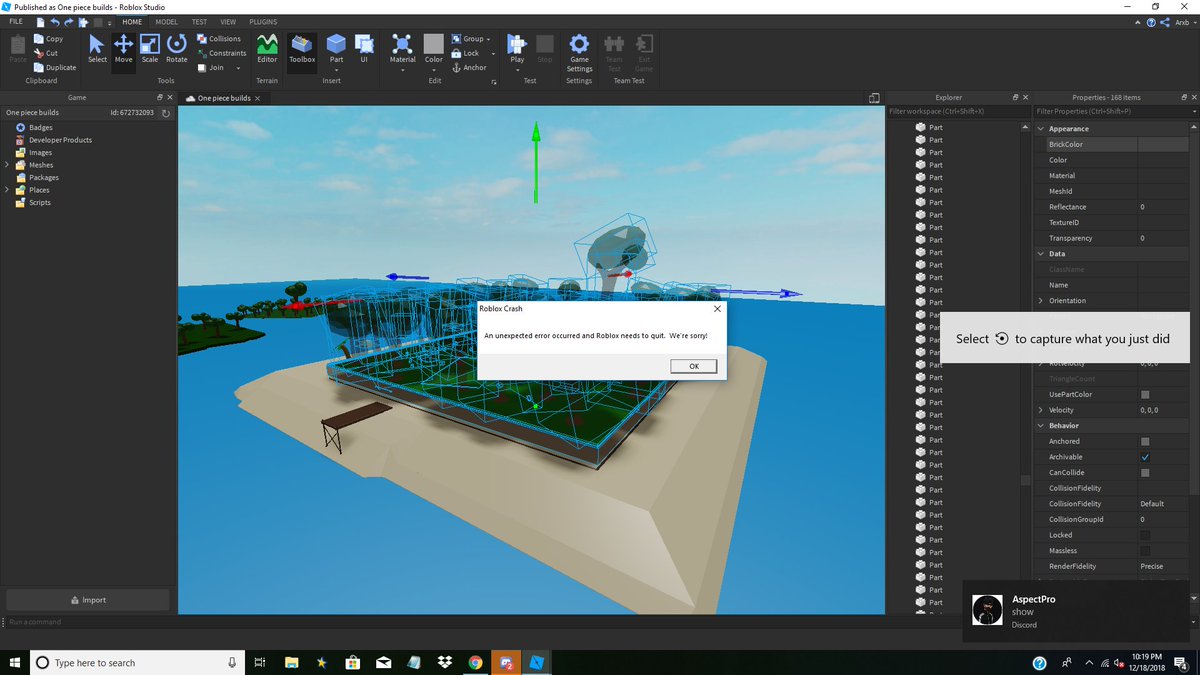Click the Undo arrow in title toolbar
Screen dimensions: 1200x675
[56, 21]
